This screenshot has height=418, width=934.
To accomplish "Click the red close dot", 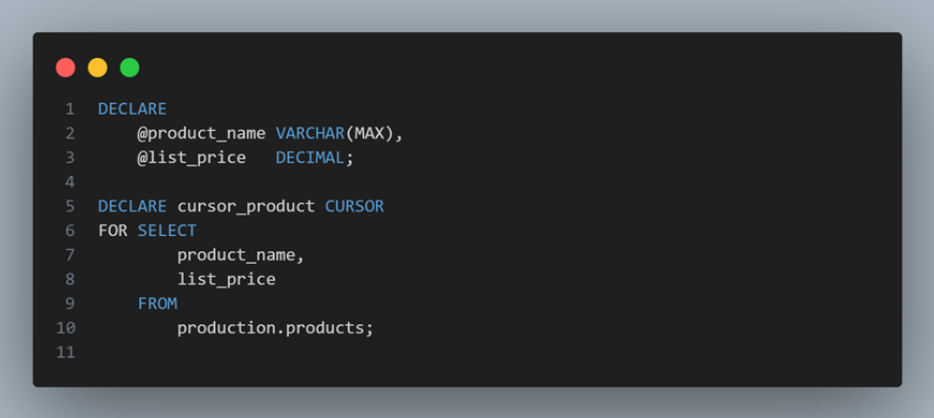I will pyautogui.click(x=66, y=68).
